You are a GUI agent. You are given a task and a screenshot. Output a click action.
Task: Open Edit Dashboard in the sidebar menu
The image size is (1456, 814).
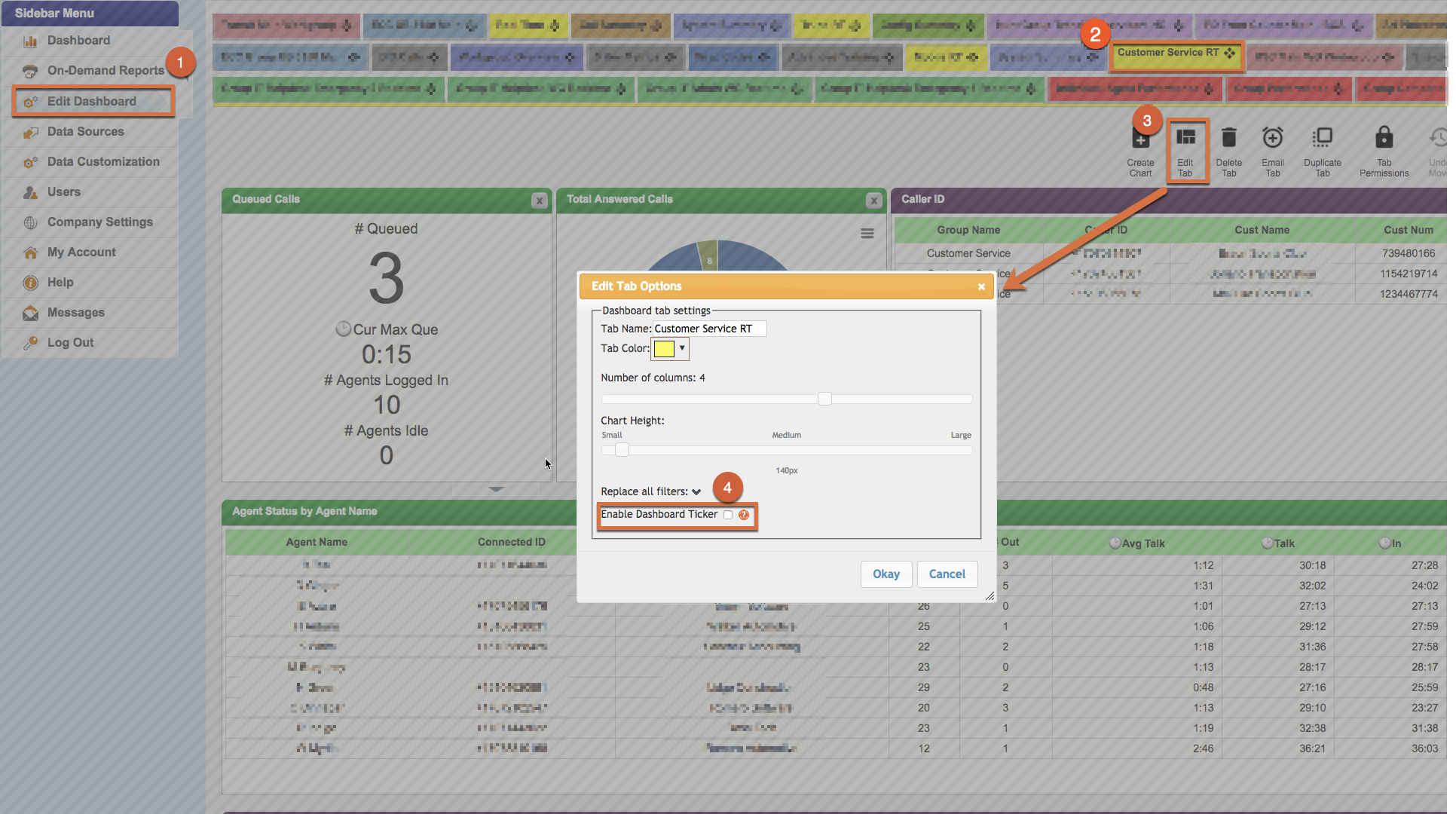pyautogui.click(x=92, y=101)
